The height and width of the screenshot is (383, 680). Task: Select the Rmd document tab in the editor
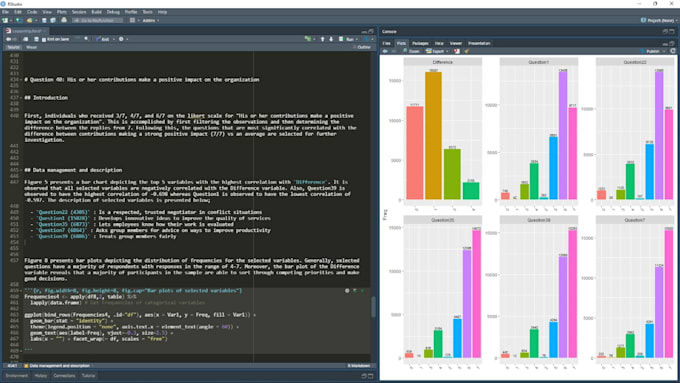click(x=26, y=31)
